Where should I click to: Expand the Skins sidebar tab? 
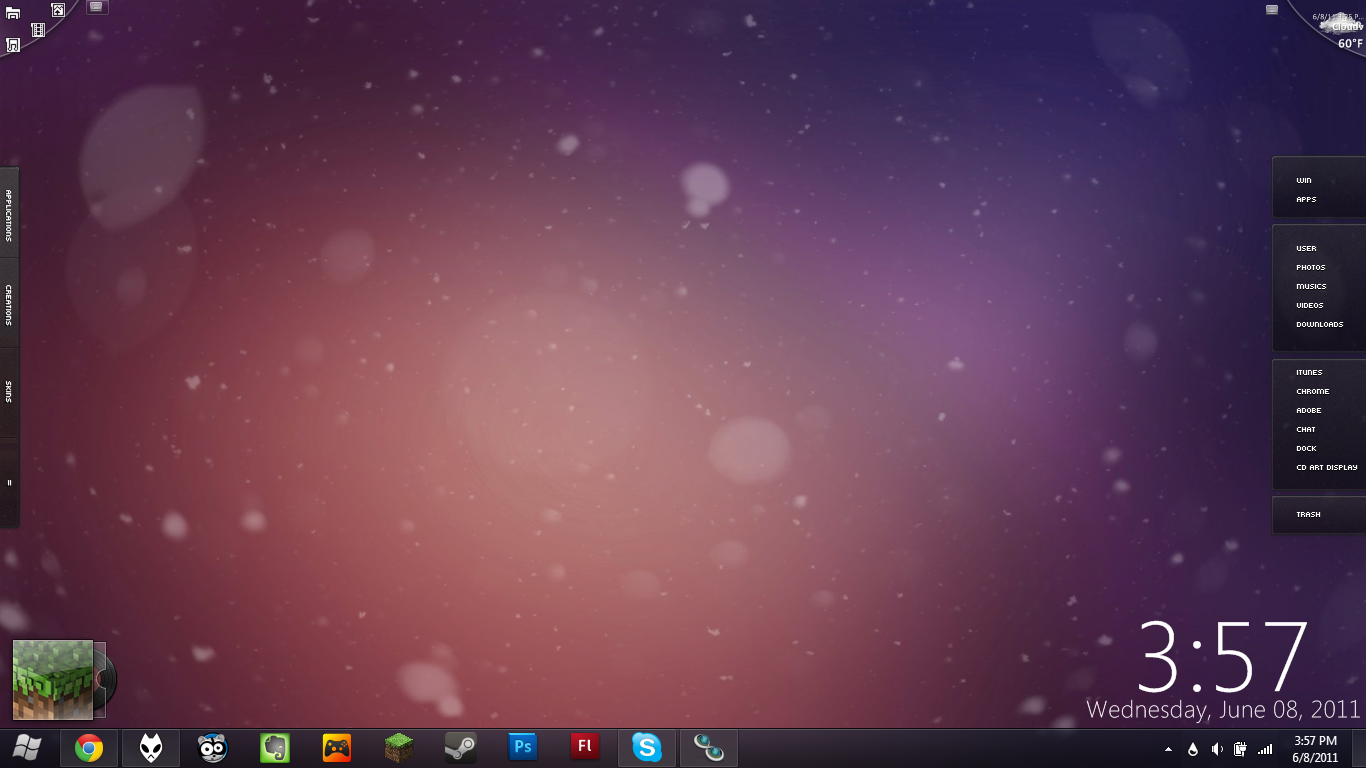coord(9,391)
